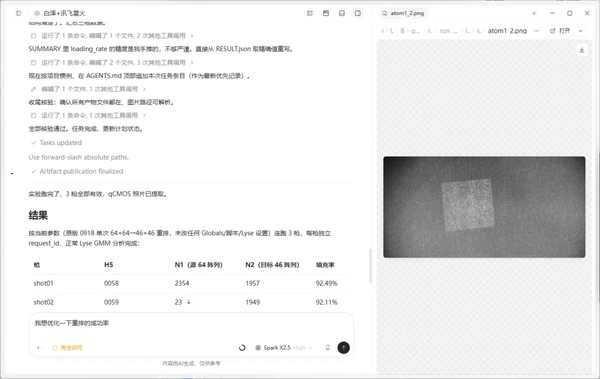
Task: Expand '编辑了 2 个文件, 3 次其他工具调用' row
Action: (112, 62)
